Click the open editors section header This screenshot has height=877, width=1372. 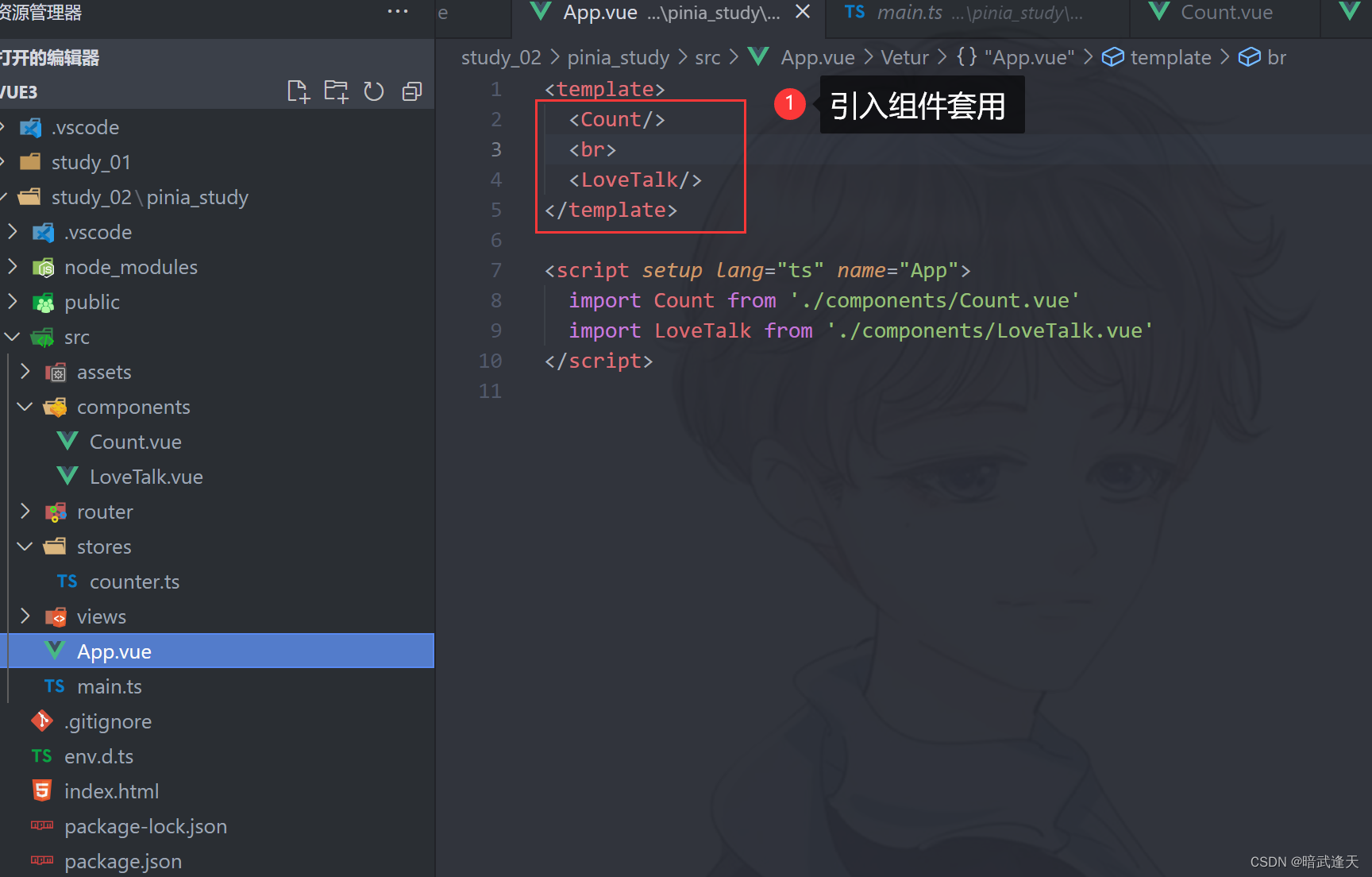pyautogui.click(x=217, y=57)
